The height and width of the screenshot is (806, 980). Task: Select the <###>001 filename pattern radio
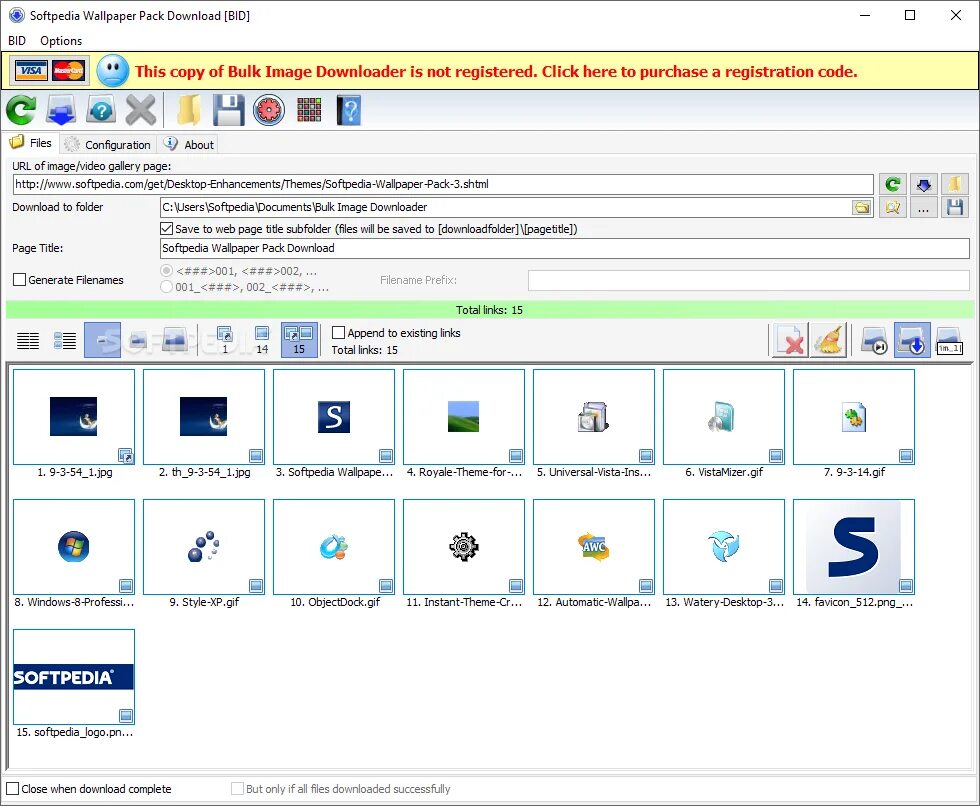(166, 271)
